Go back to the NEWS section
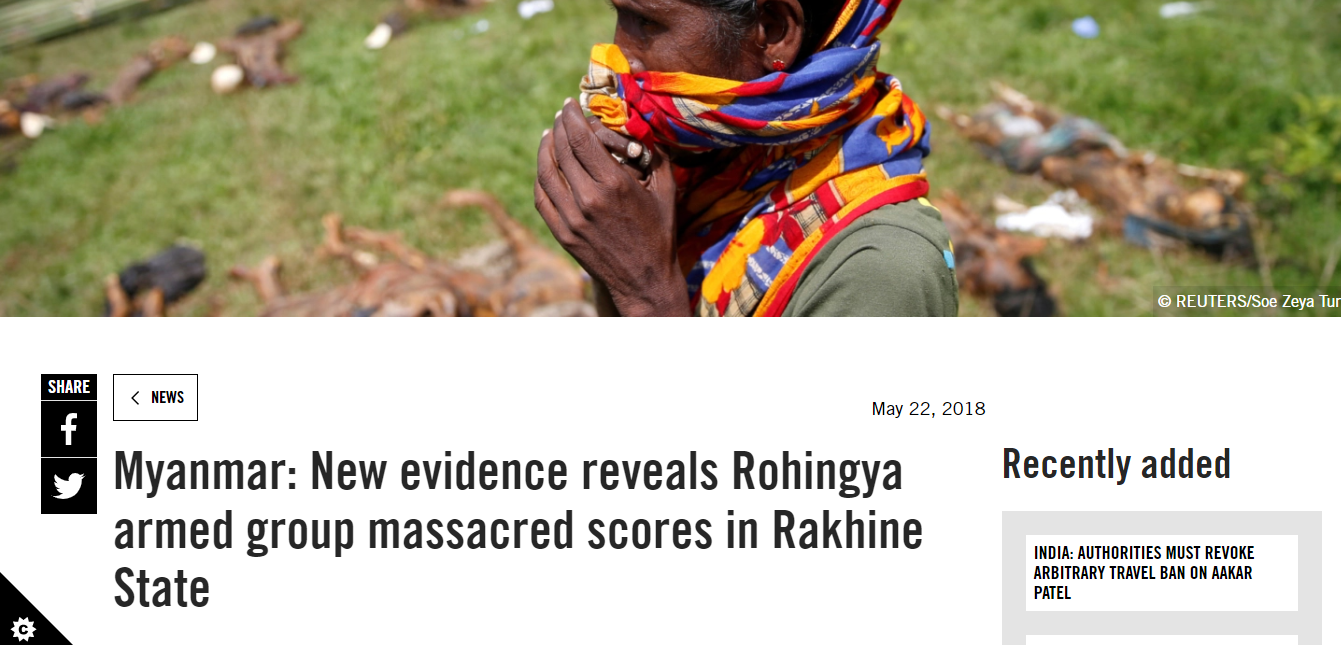This screenshot has width=1341, height=645. click(155, 398)
